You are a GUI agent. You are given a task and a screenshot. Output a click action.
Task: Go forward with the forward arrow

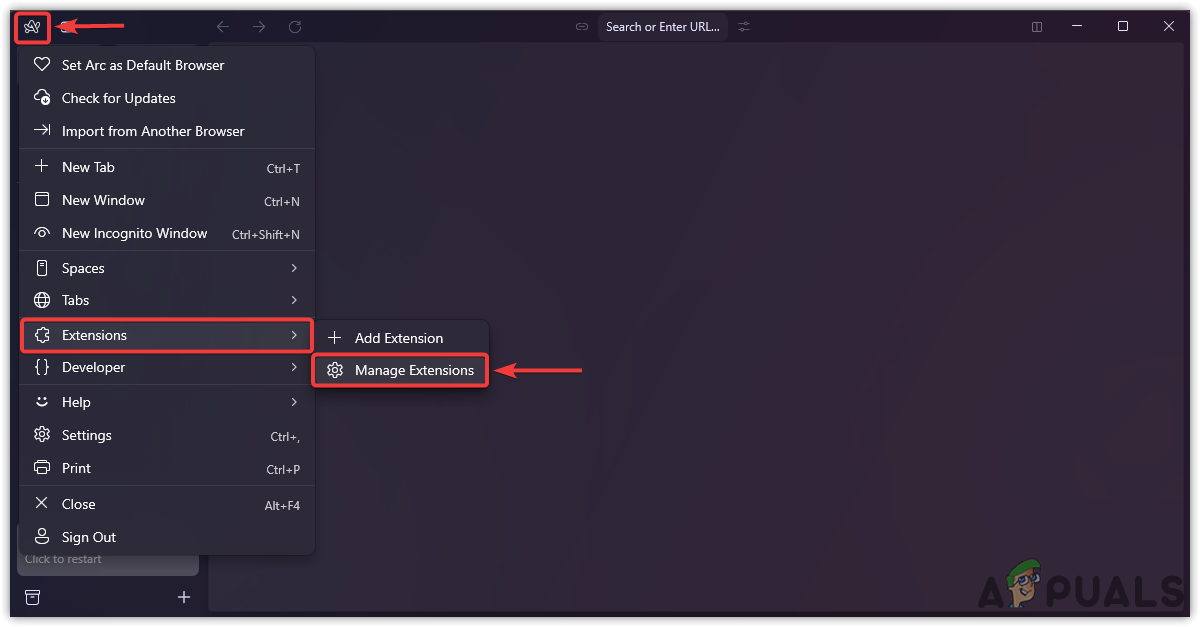click(x=259, y=27)
